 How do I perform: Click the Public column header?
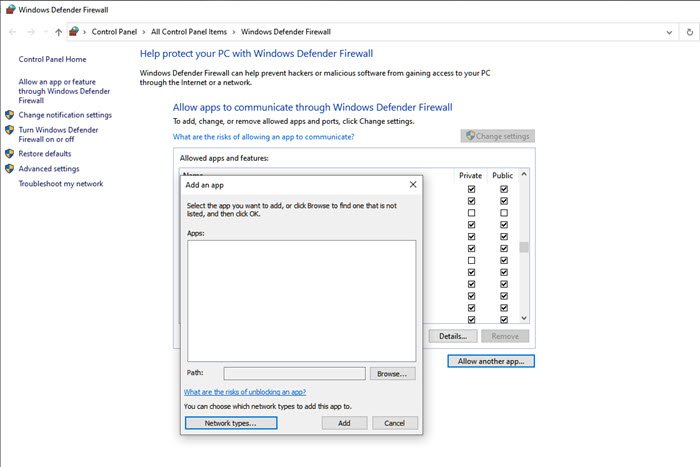[x=503, y=175]
